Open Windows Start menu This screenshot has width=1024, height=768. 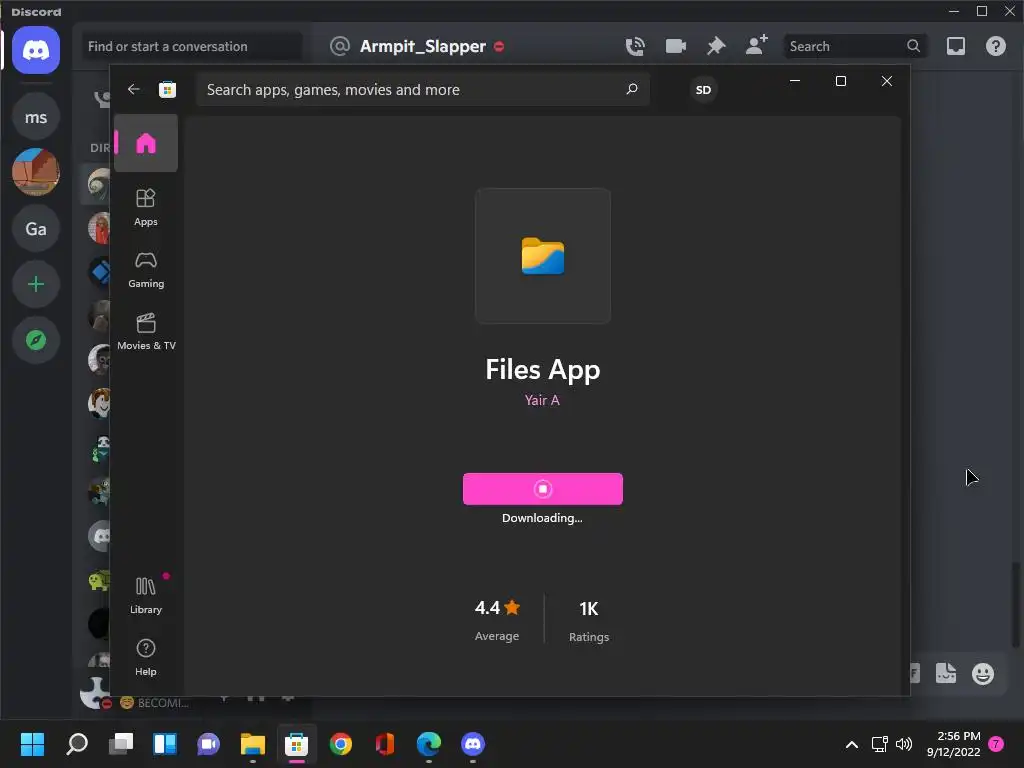32,744
